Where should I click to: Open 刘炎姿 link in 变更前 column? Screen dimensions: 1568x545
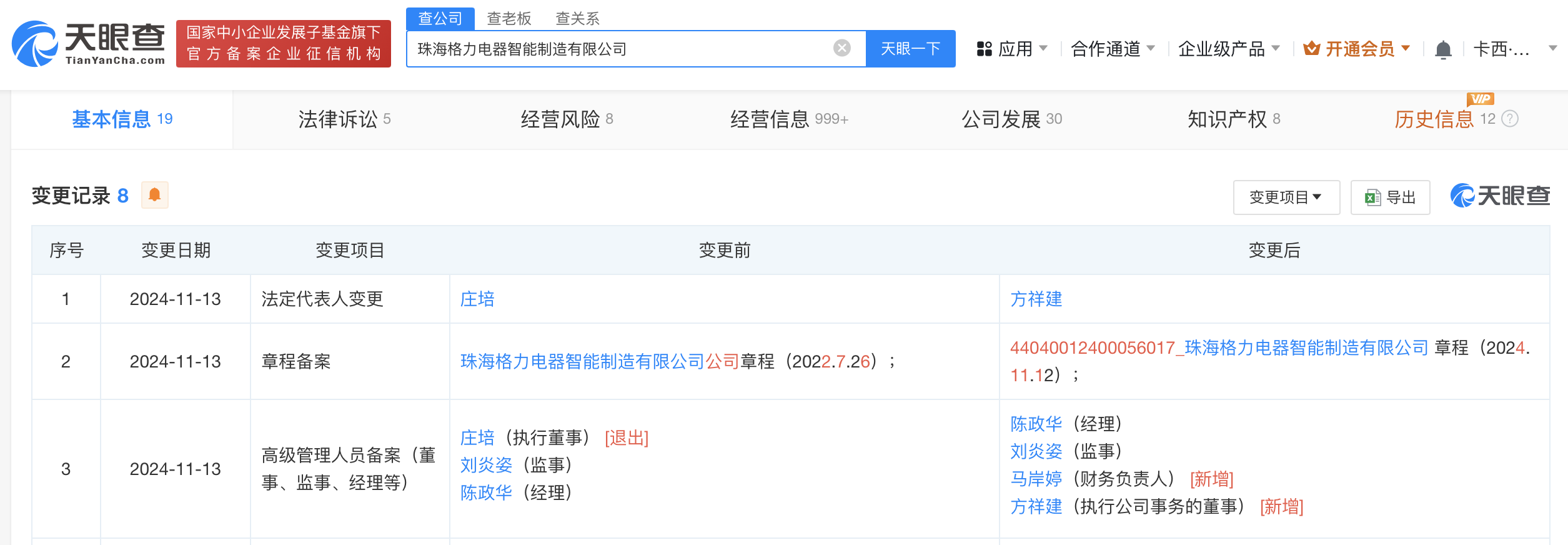[x=486, y=466]
